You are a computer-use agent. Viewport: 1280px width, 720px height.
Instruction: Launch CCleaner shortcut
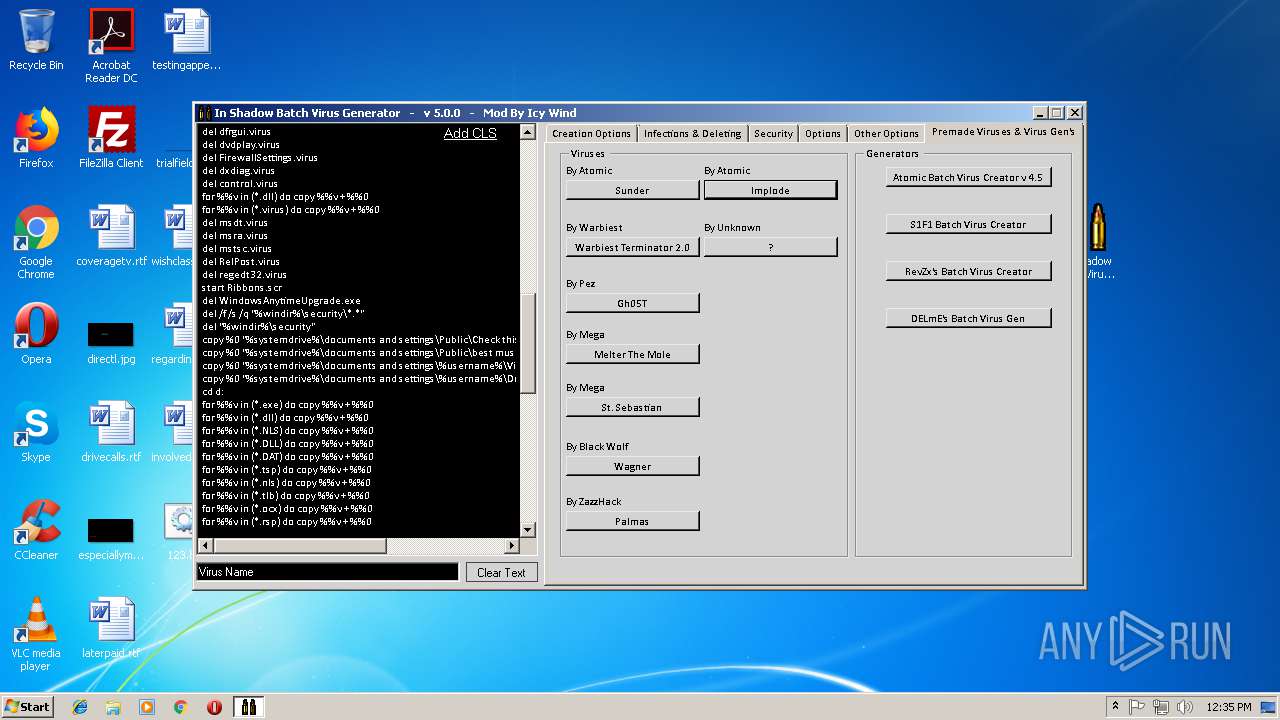pos(36,530)
